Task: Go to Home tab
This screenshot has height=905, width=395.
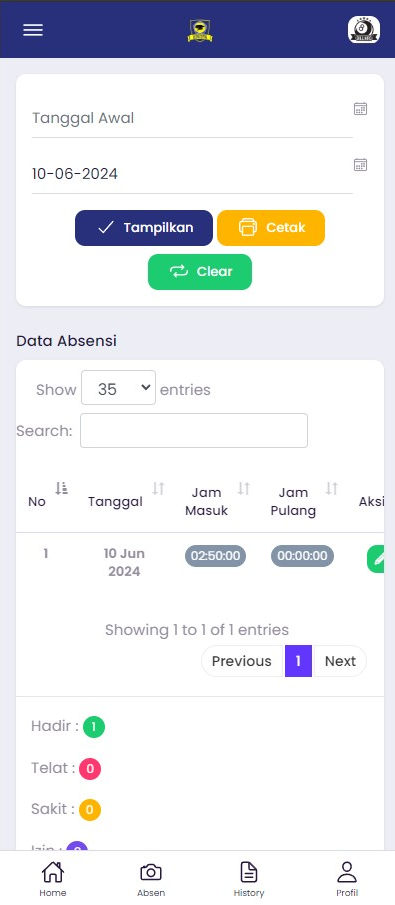Action: pyautogui.click(x=53, y=878)
